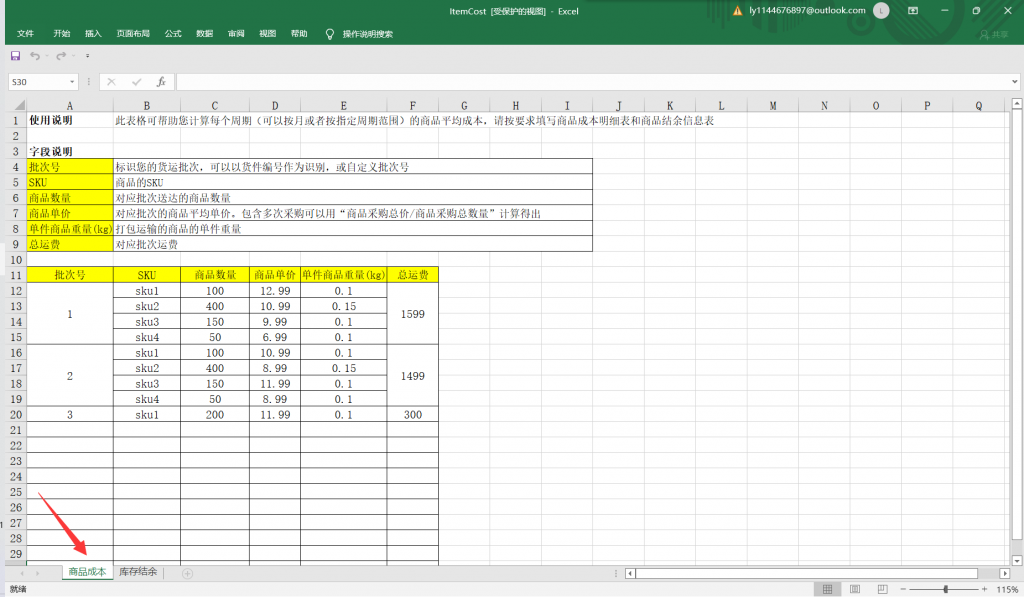The width and height of the screenshot is (1024, 597).
Task: Switch to the 商品成本 sheet tab
Action: (x=88, y=572)
